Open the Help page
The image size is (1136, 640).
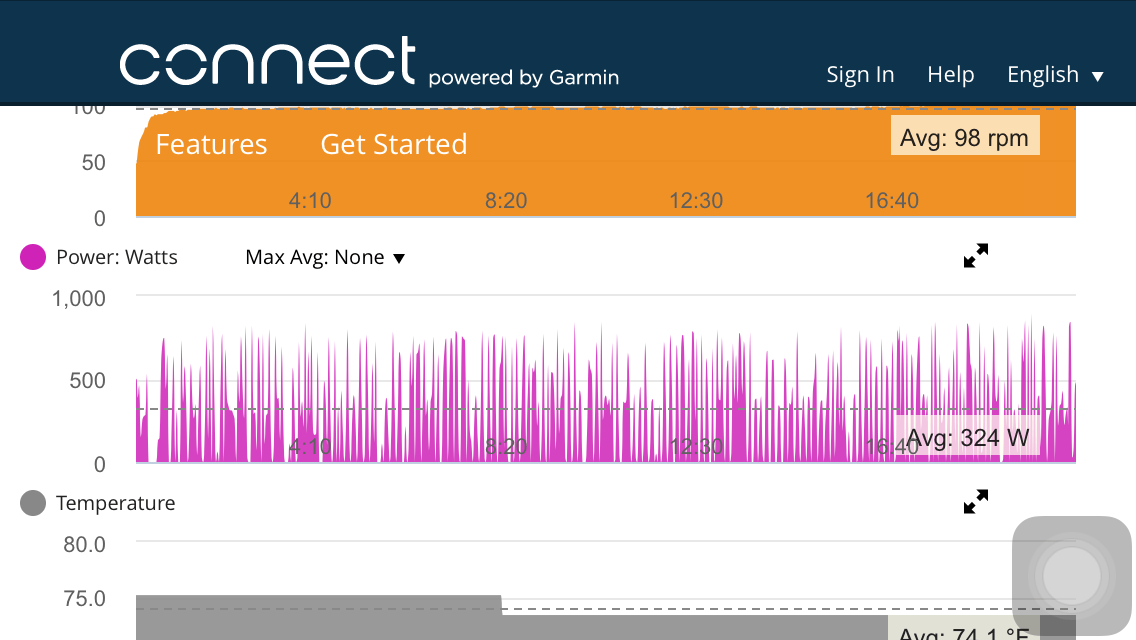tap(950, 74)
